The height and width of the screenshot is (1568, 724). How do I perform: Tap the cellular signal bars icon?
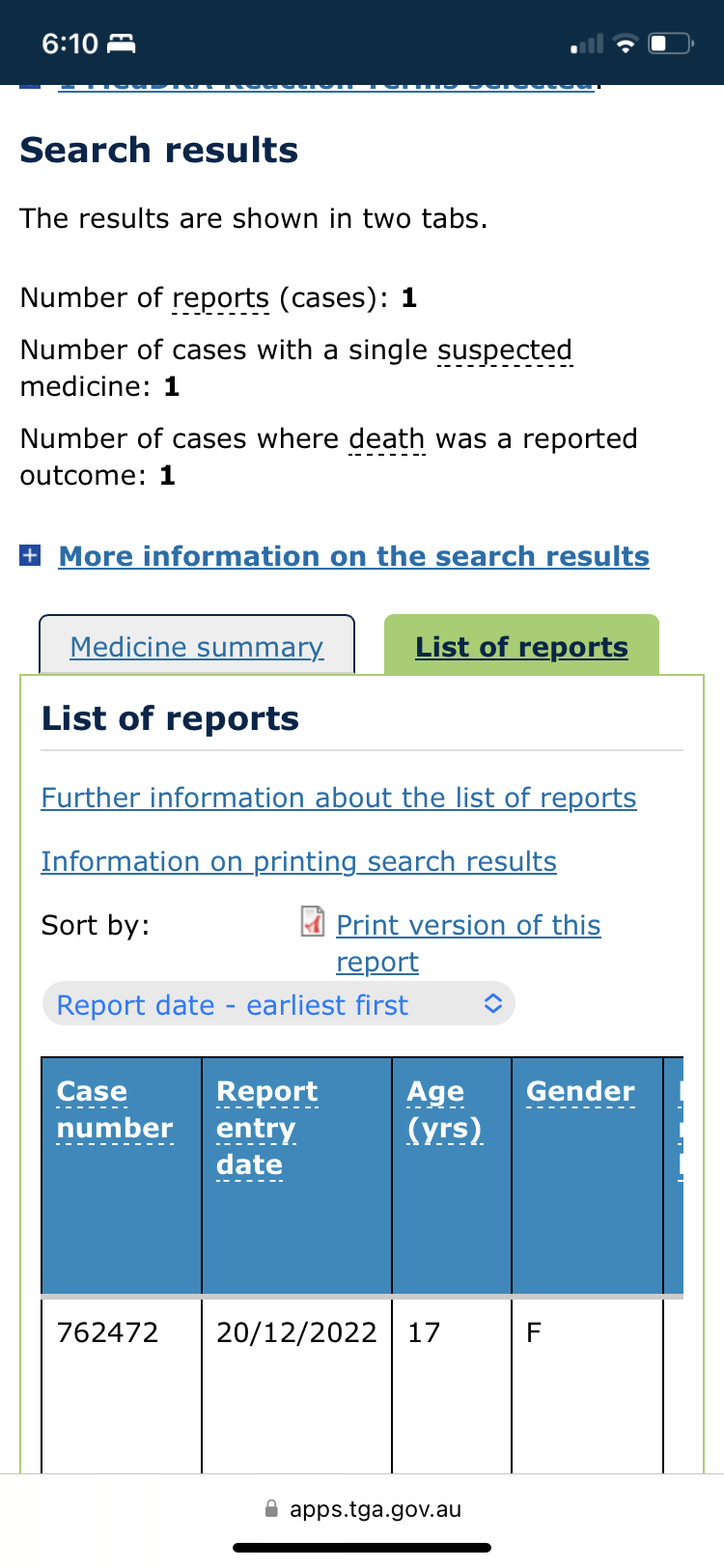pos(587,43)
